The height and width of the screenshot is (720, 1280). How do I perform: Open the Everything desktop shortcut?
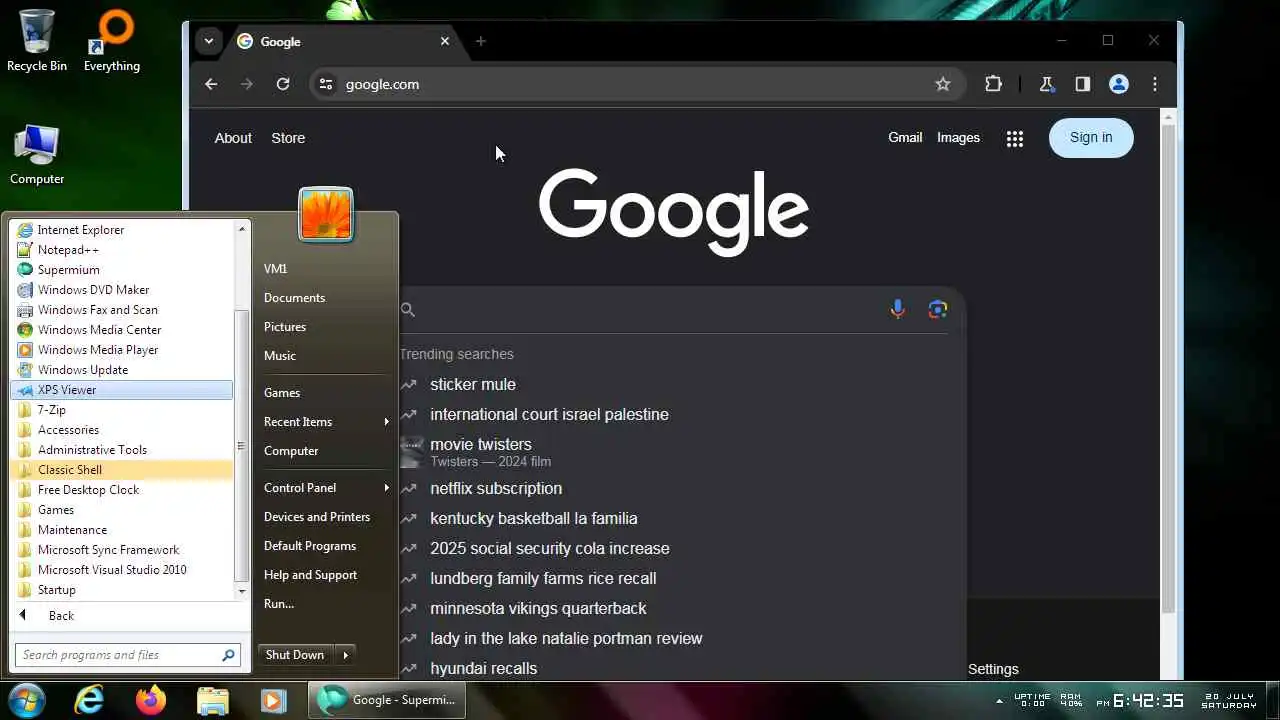tap(112, 40)
